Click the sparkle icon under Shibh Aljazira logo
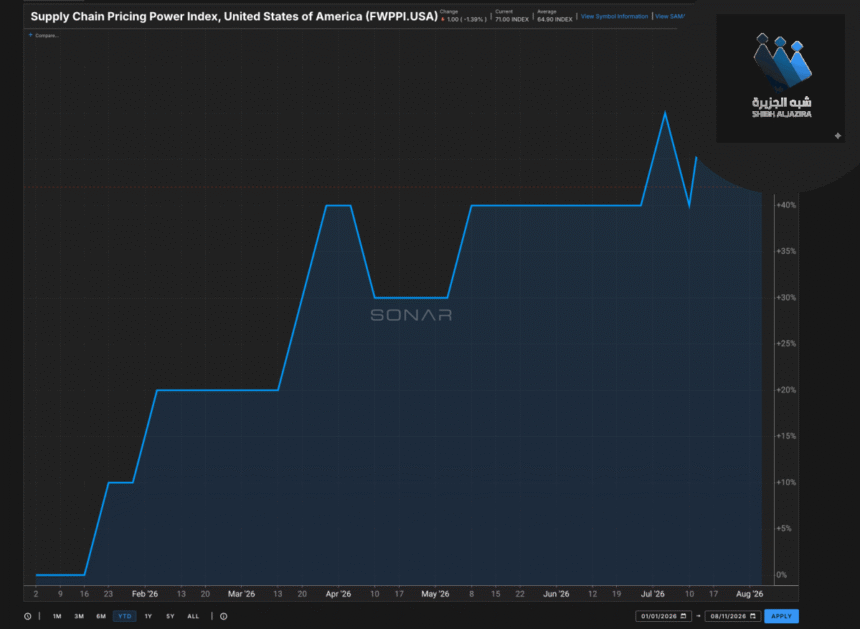The width and height of the screenshot is (860, 629). [x=838, y=135]
